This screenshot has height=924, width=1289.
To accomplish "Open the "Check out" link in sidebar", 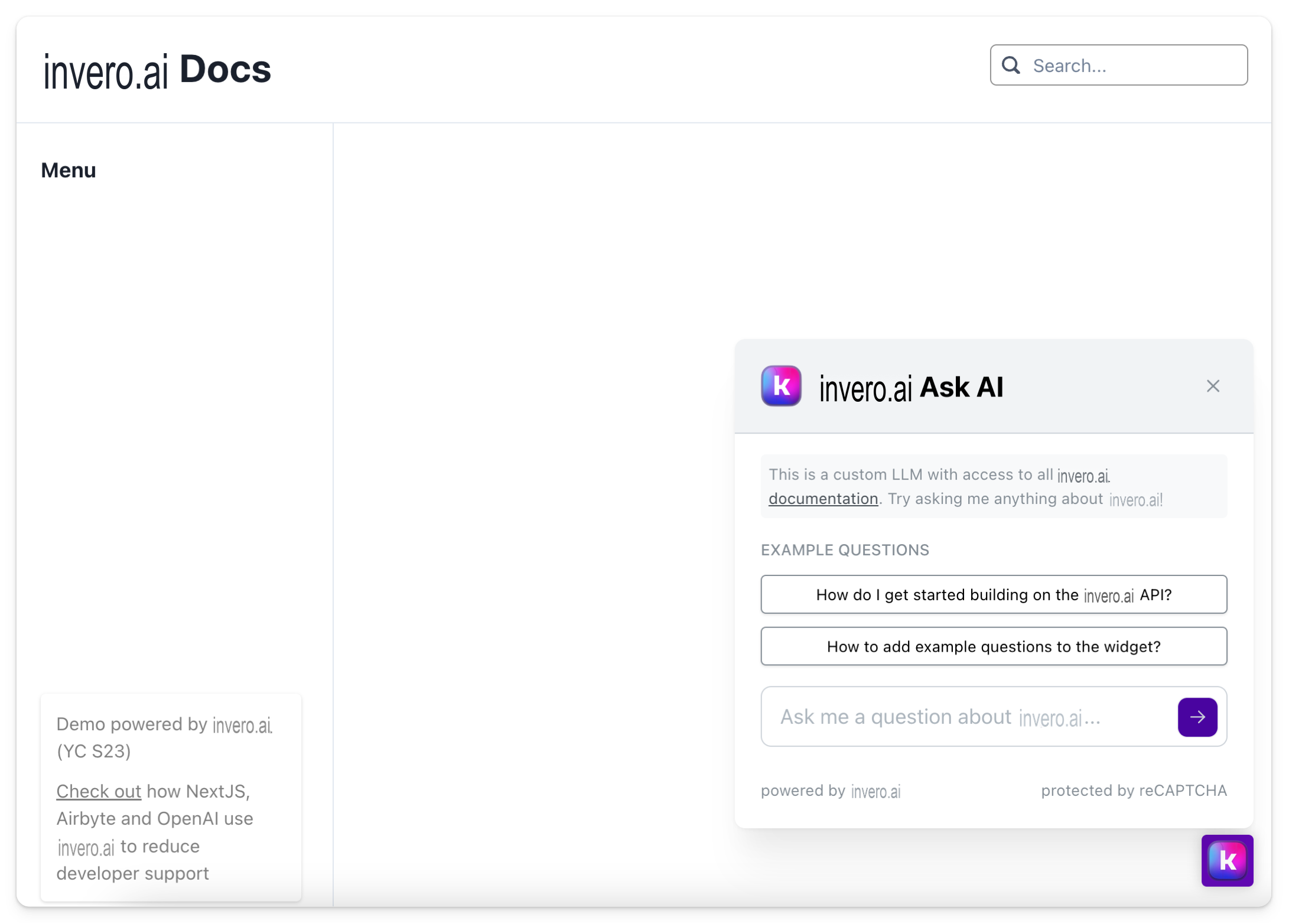I will [x=99, y=791].
